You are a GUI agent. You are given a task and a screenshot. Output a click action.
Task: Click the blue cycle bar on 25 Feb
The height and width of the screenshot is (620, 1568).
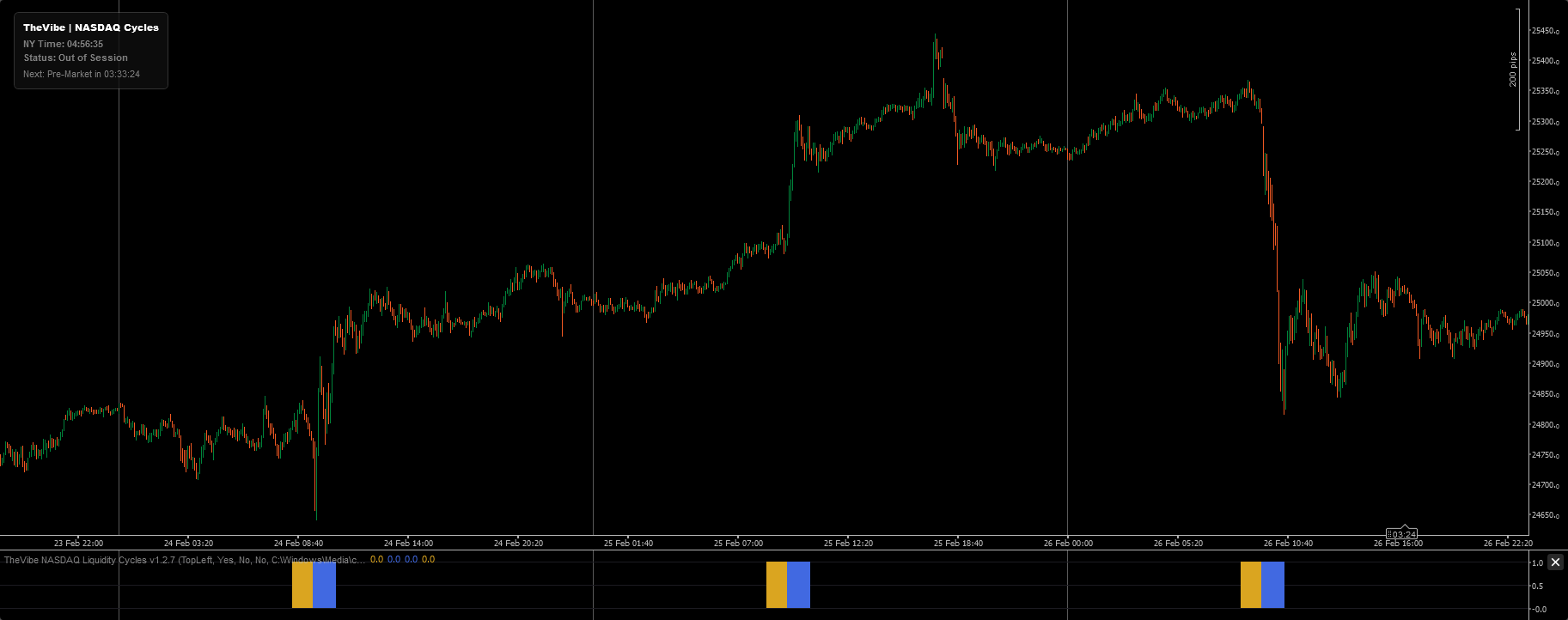click(x=798, y=585)
